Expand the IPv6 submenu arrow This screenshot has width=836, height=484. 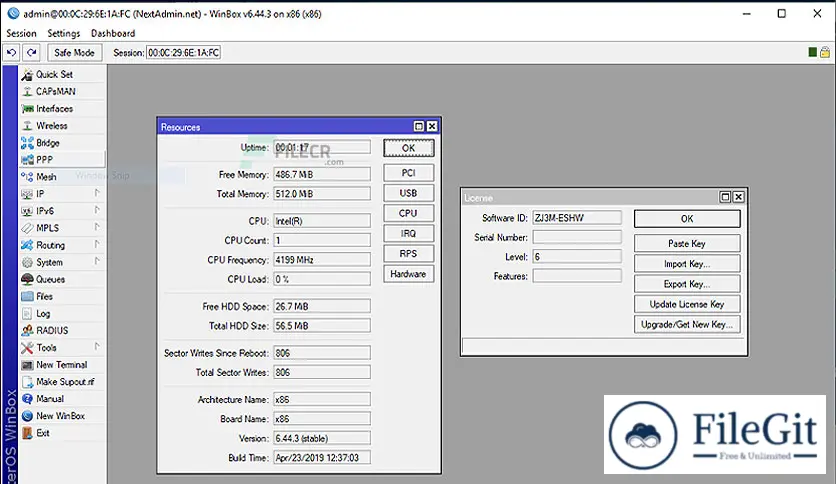97,210
